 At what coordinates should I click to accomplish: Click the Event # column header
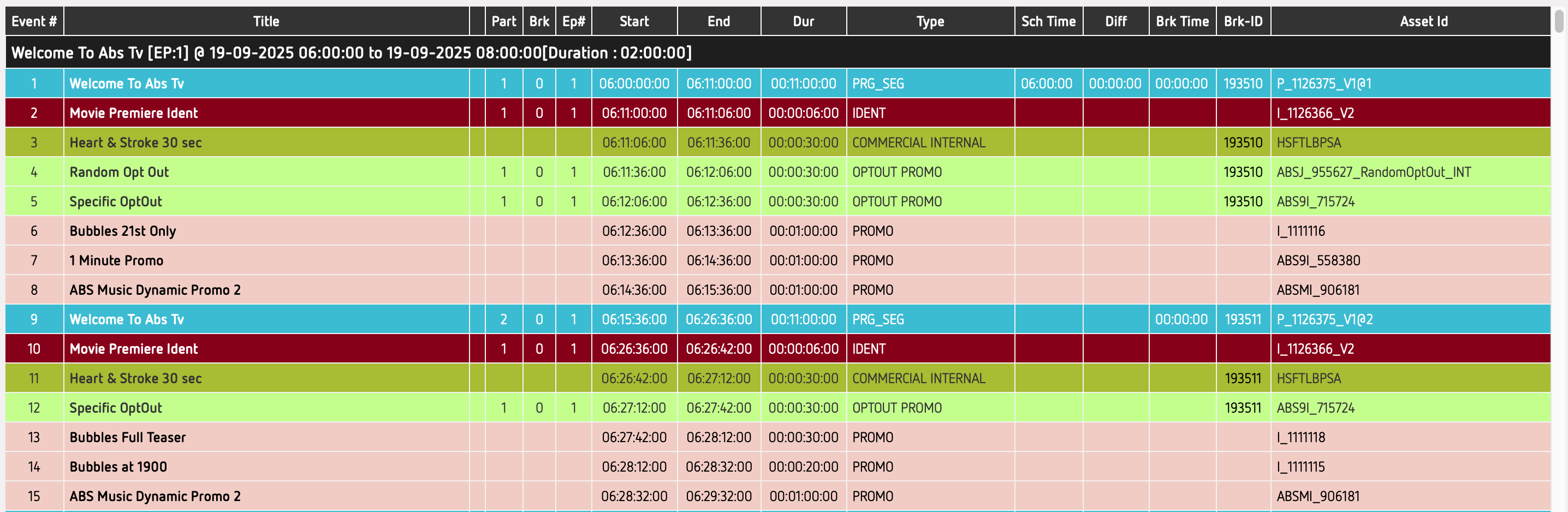(x=34, y=21)
